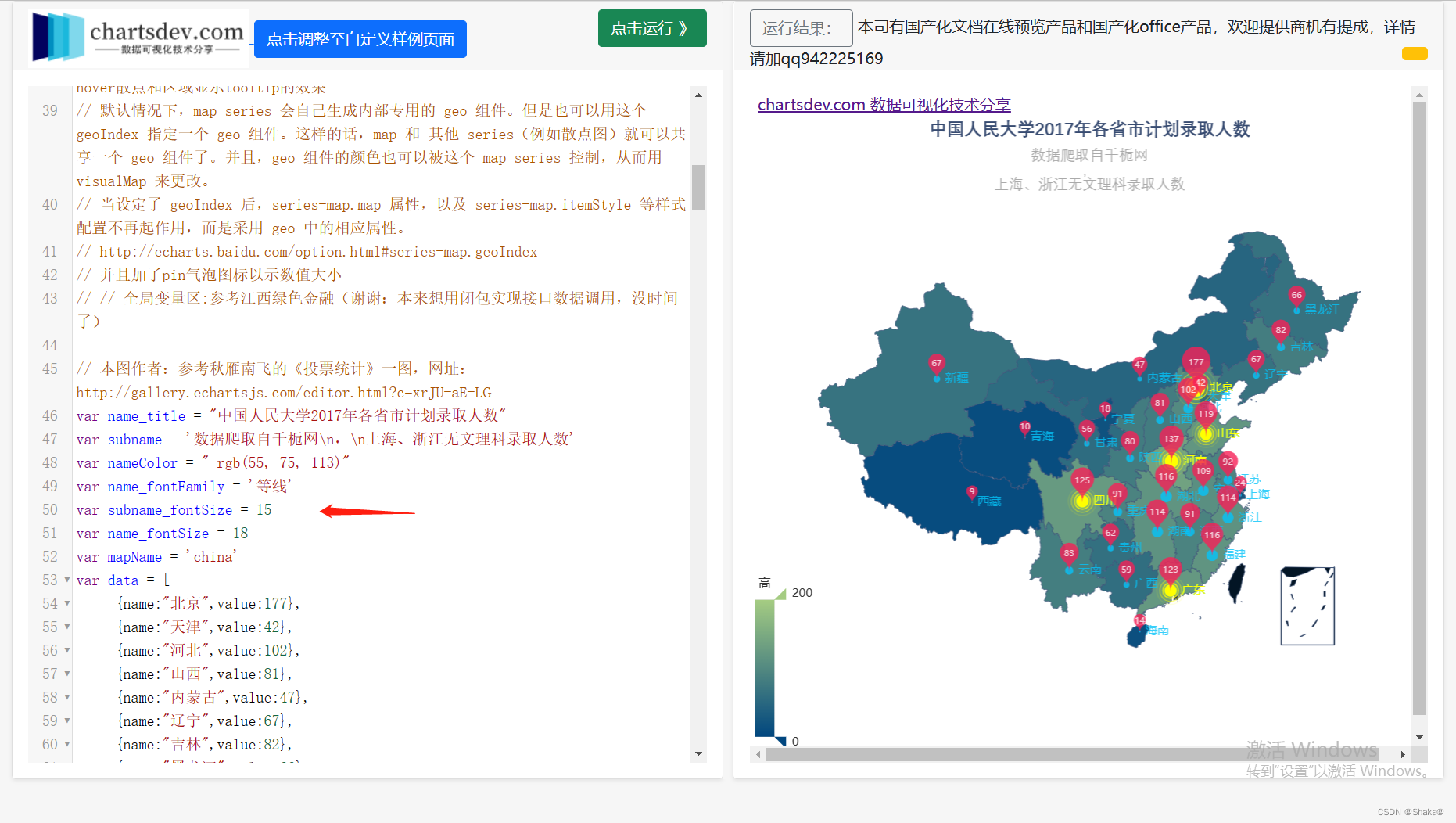Collapse the fold arrow at line 56
This screenshot has width=1456, height=823.
coord(66,651)
